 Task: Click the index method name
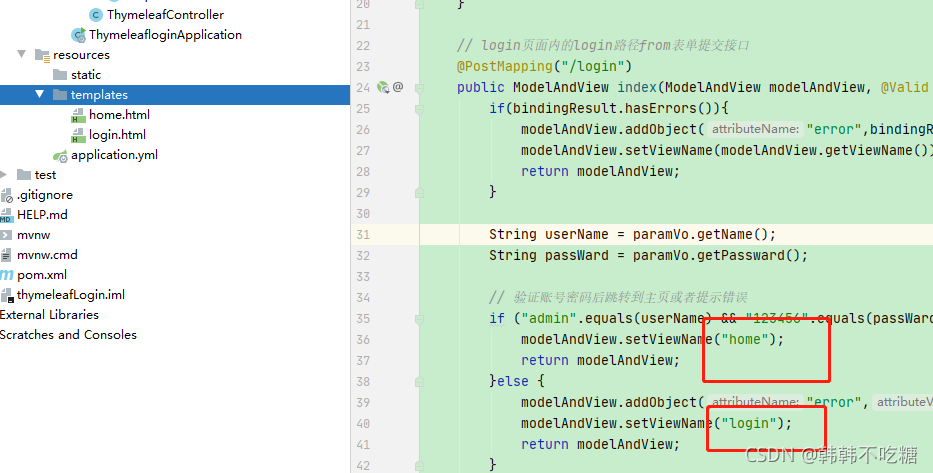point(637,87)
